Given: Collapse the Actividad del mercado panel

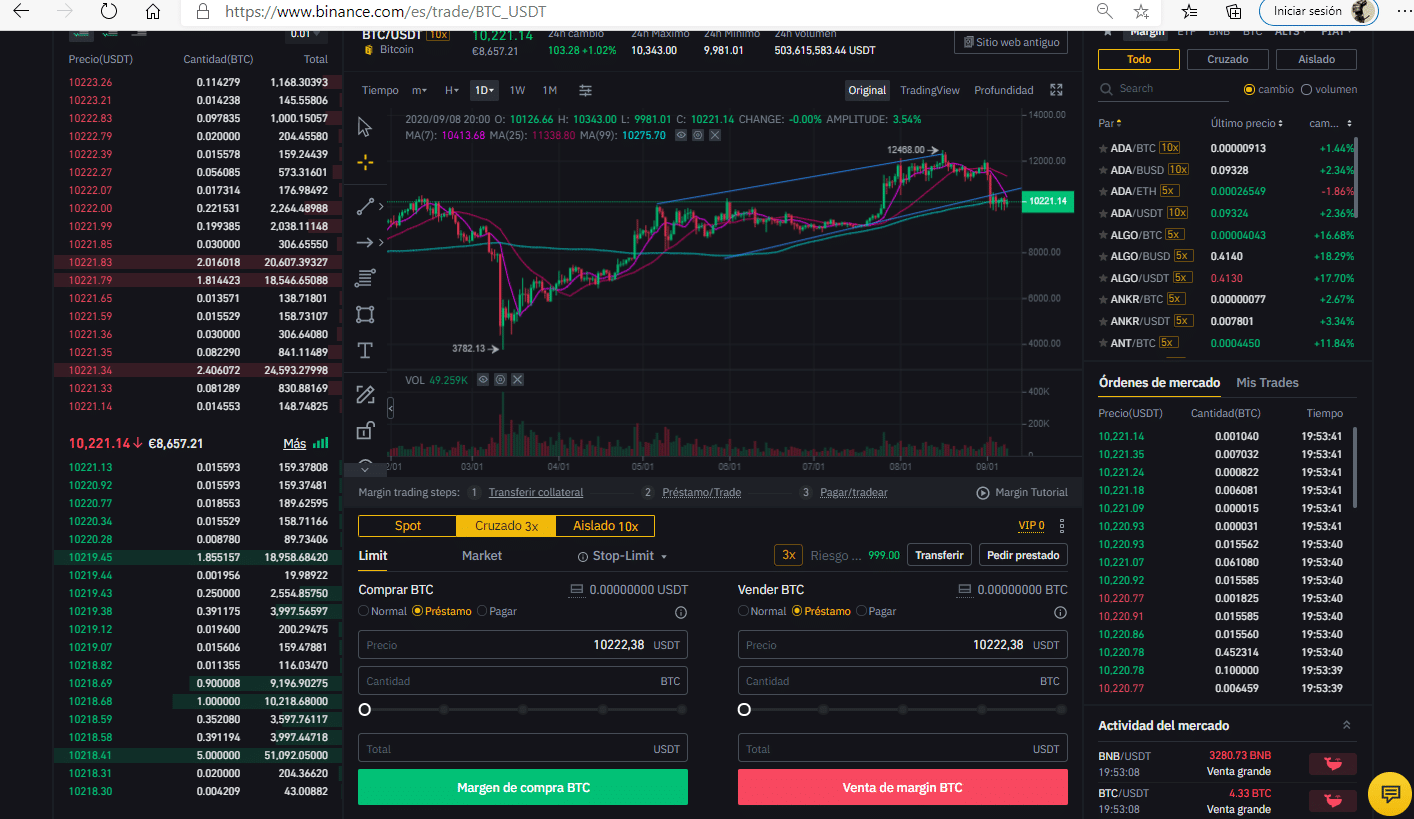Looking at the screenshot, I should point(1346,725).
